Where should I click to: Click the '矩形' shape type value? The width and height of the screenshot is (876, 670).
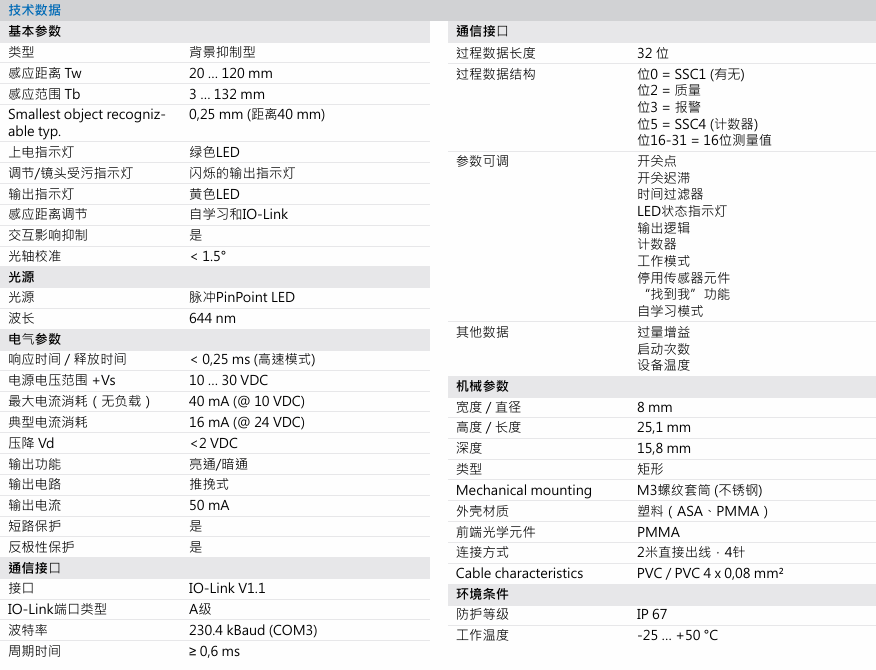(x=650, y=469)
